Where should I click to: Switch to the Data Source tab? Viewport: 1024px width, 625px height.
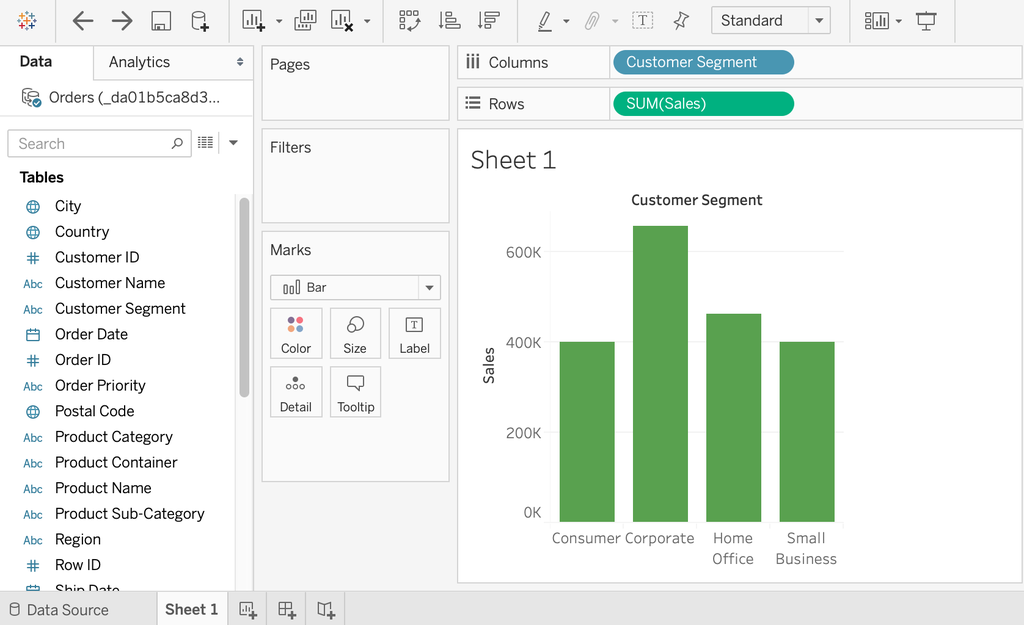click(x=69, y=608)
